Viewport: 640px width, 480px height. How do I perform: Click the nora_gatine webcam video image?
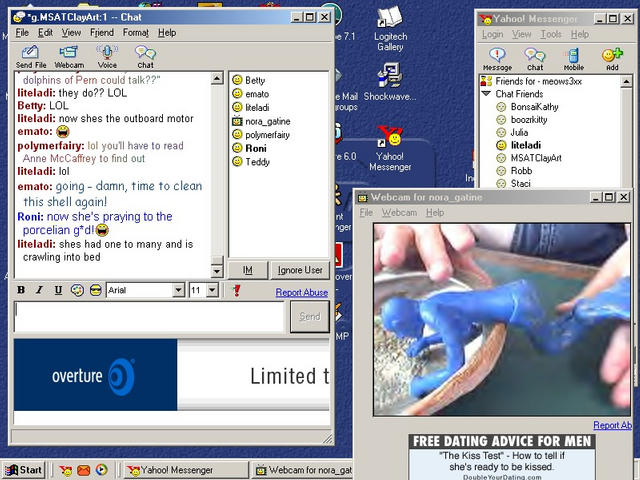502,320
